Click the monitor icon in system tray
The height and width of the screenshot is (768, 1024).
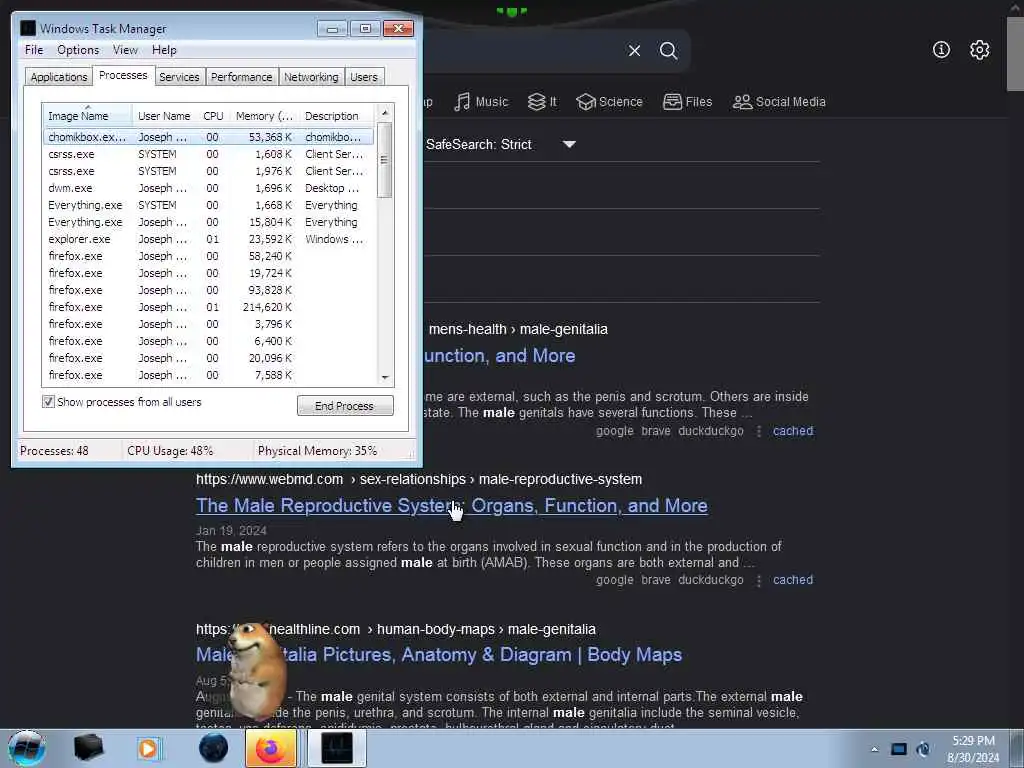(899, 749)
